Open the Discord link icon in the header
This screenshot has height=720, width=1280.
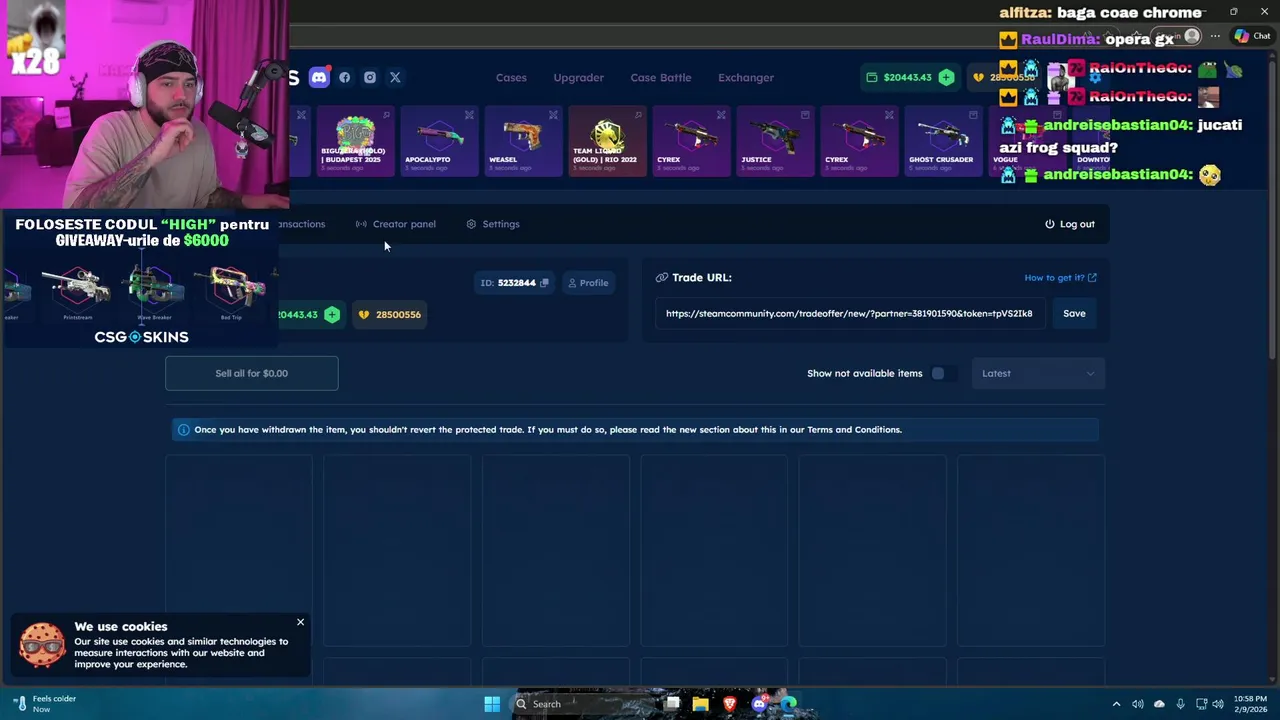(x=319, y=77)
